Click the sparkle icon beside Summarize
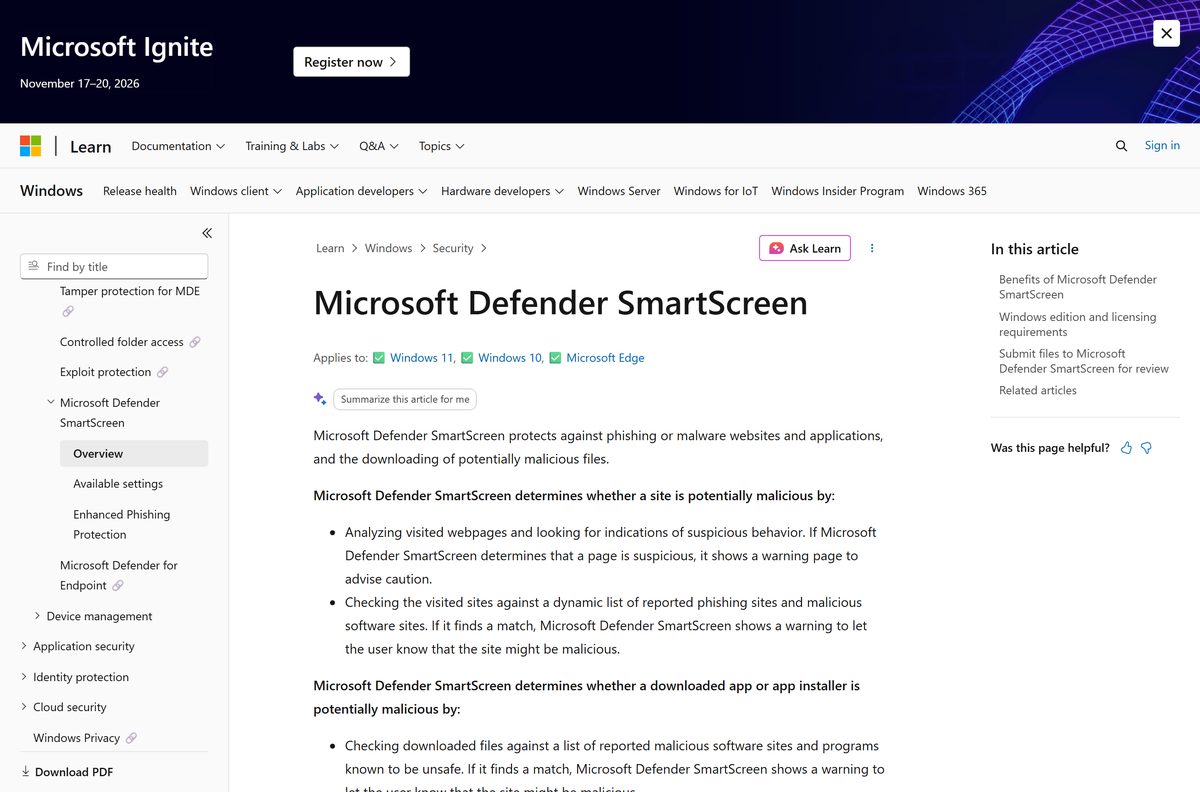1200x792 pixels. tap(320, 399)
